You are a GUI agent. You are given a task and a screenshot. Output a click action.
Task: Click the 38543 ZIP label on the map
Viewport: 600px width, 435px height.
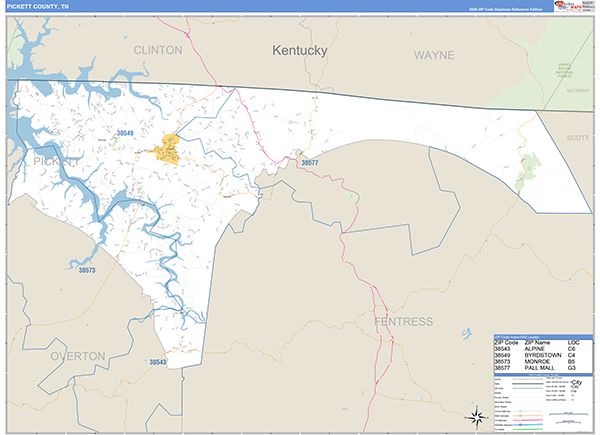(x=158, y=362)
